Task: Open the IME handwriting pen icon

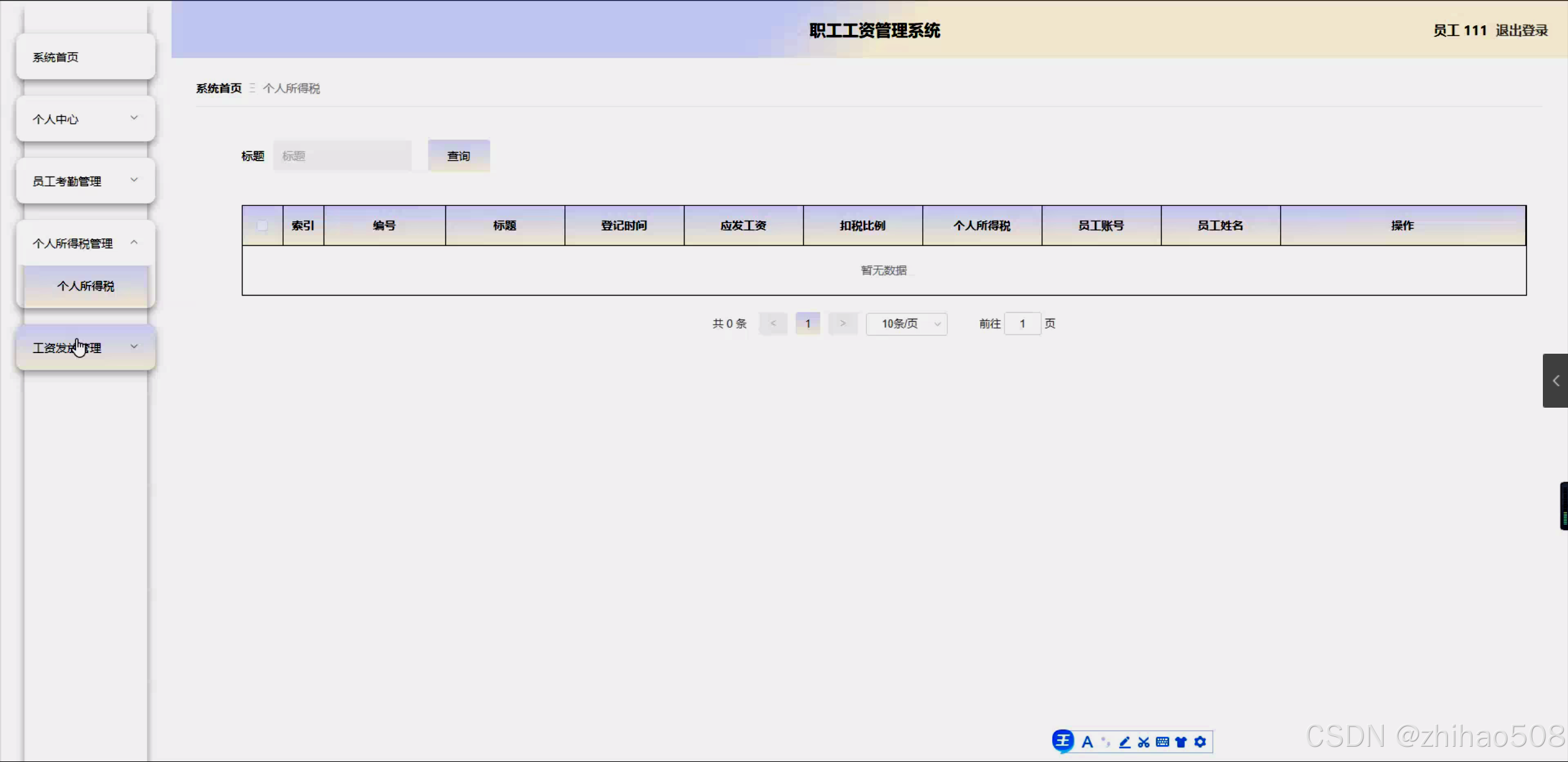Action: [1125, 742]
